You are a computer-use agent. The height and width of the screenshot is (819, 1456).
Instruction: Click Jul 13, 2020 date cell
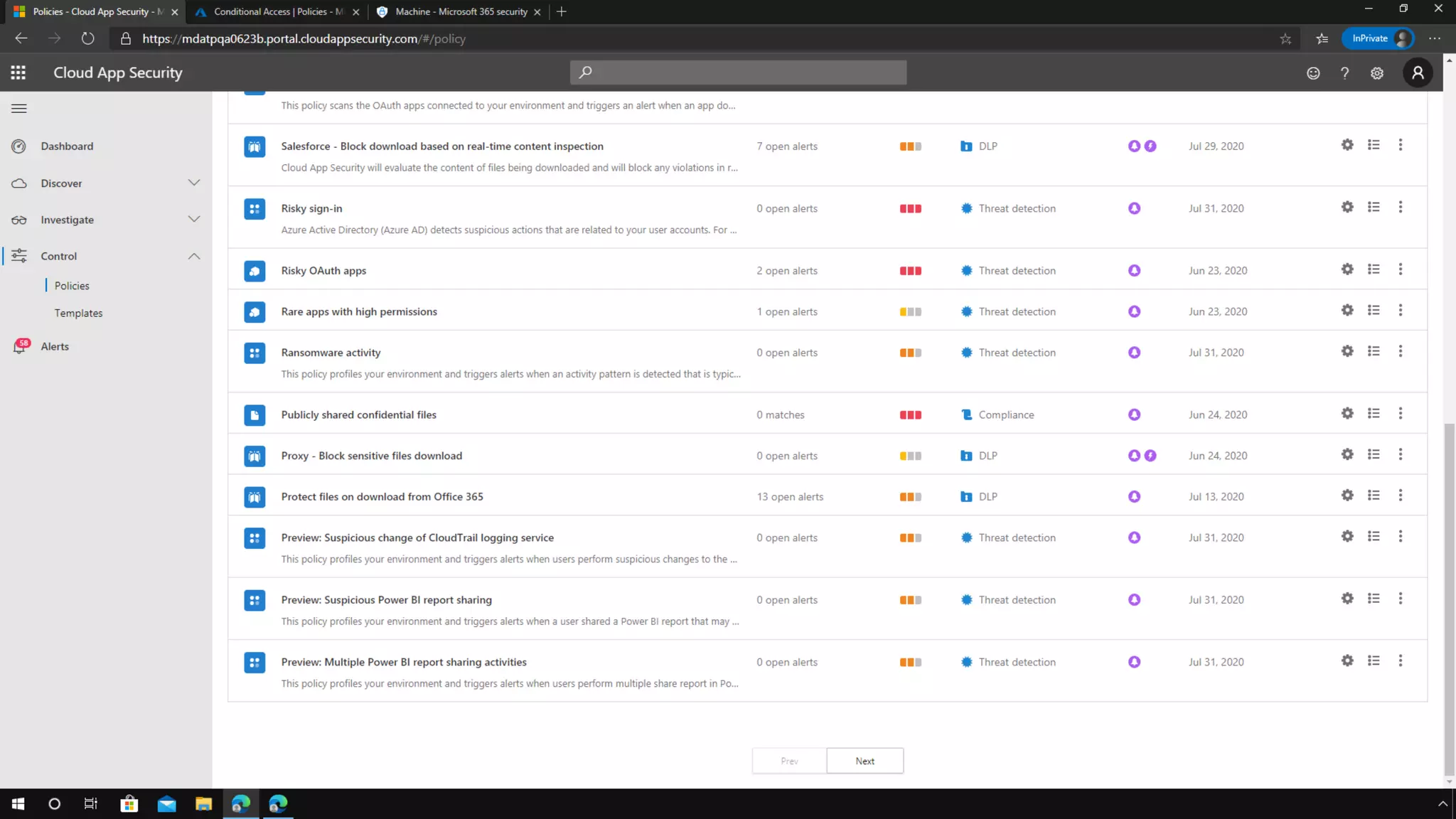(1216, 497)
